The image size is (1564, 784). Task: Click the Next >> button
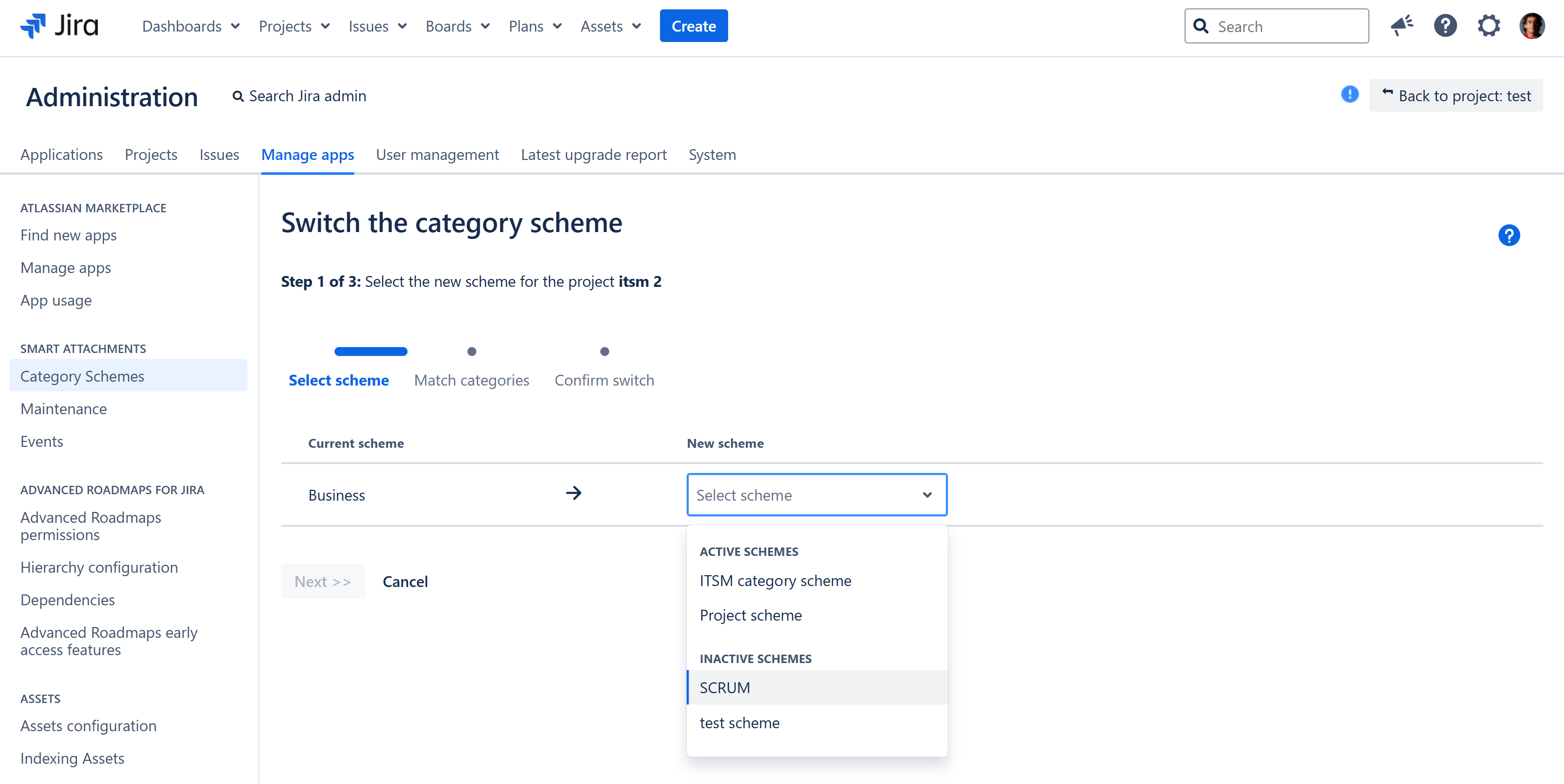pyautogui.click(x=323, y=581)
